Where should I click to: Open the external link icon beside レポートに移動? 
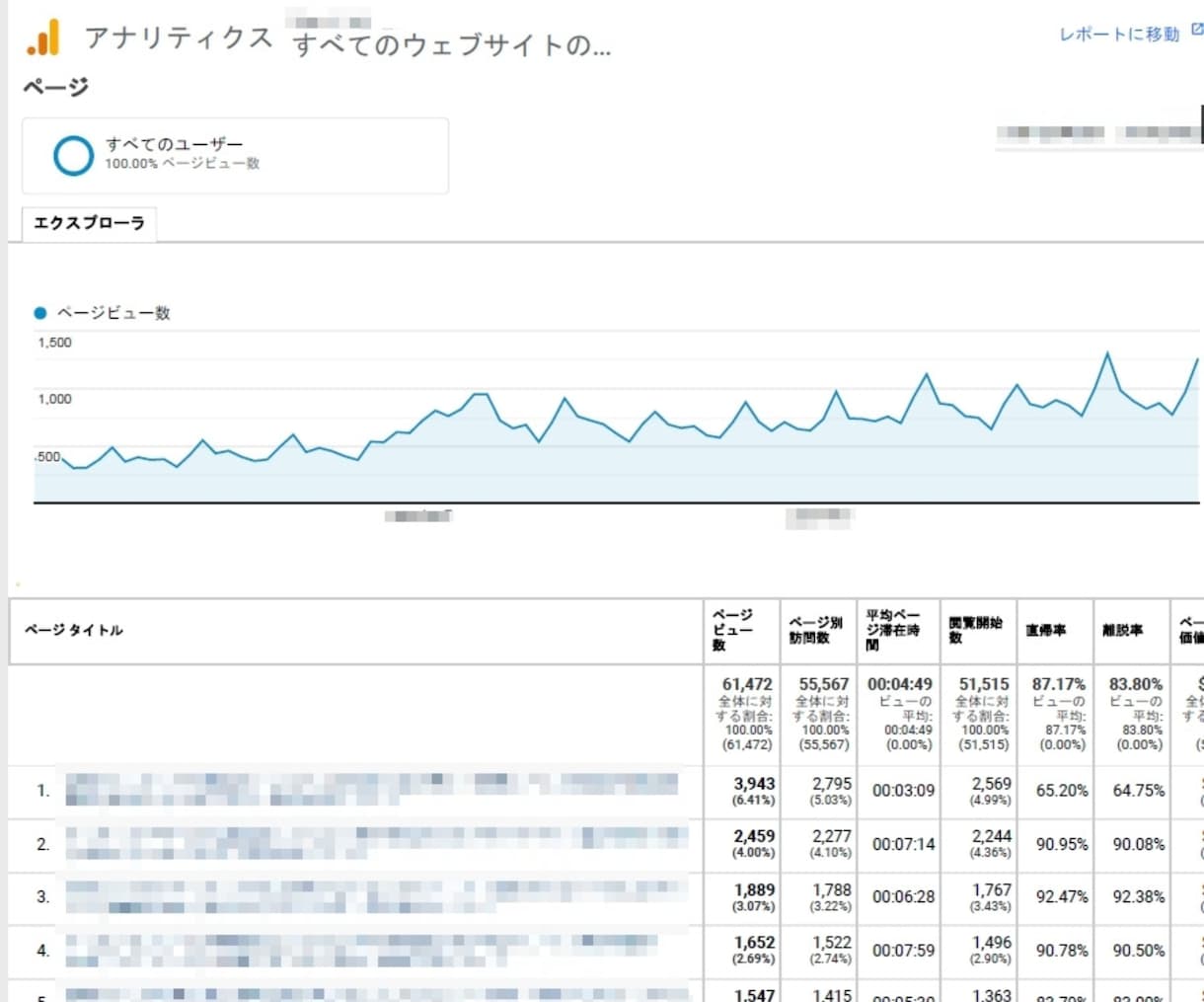(1197, 31)
